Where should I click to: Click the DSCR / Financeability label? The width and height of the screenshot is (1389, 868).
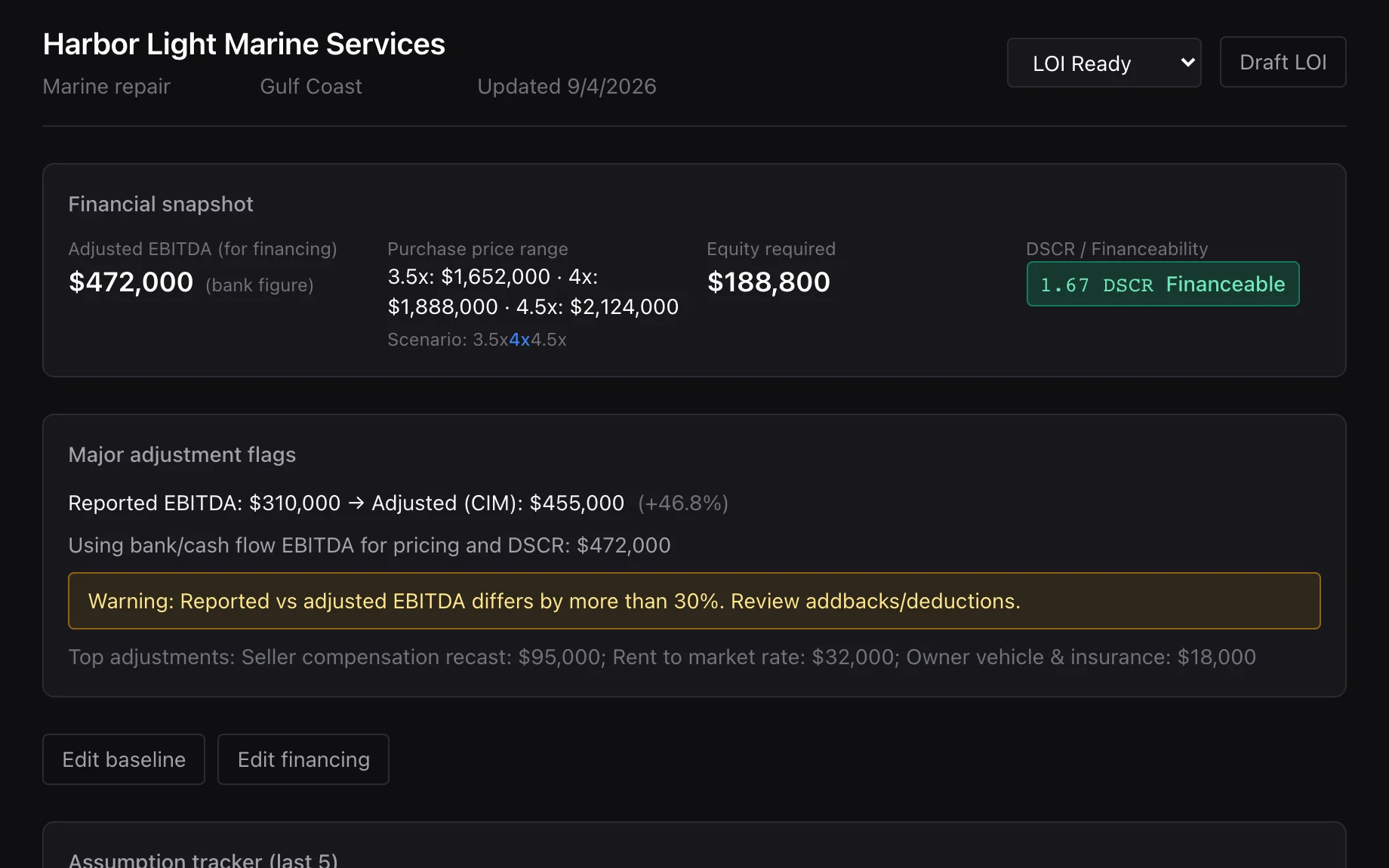pyautogui.click(x=1116, y=249)
